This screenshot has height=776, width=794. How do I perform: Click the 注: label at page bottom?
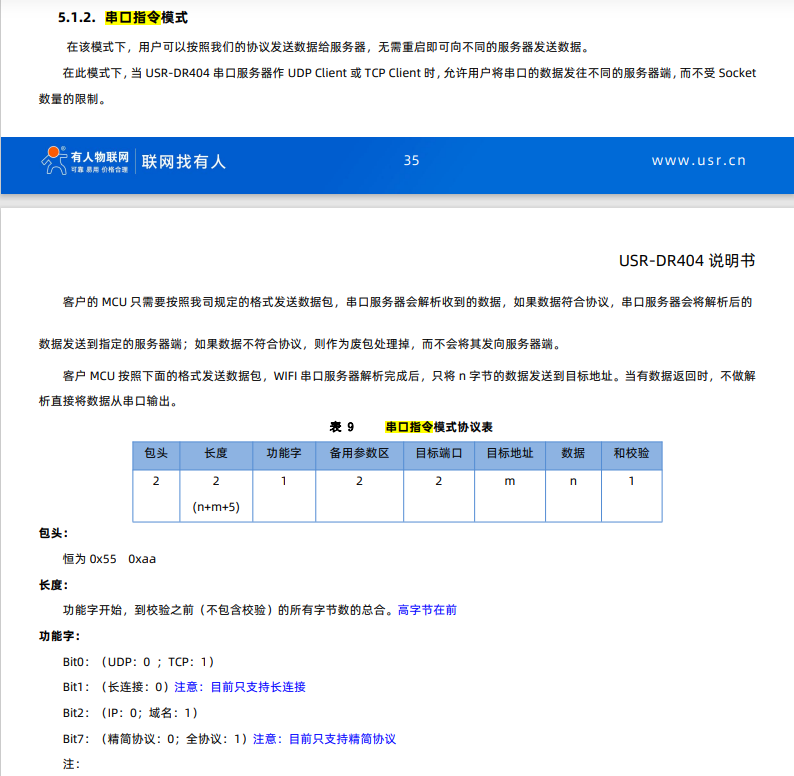71,764
